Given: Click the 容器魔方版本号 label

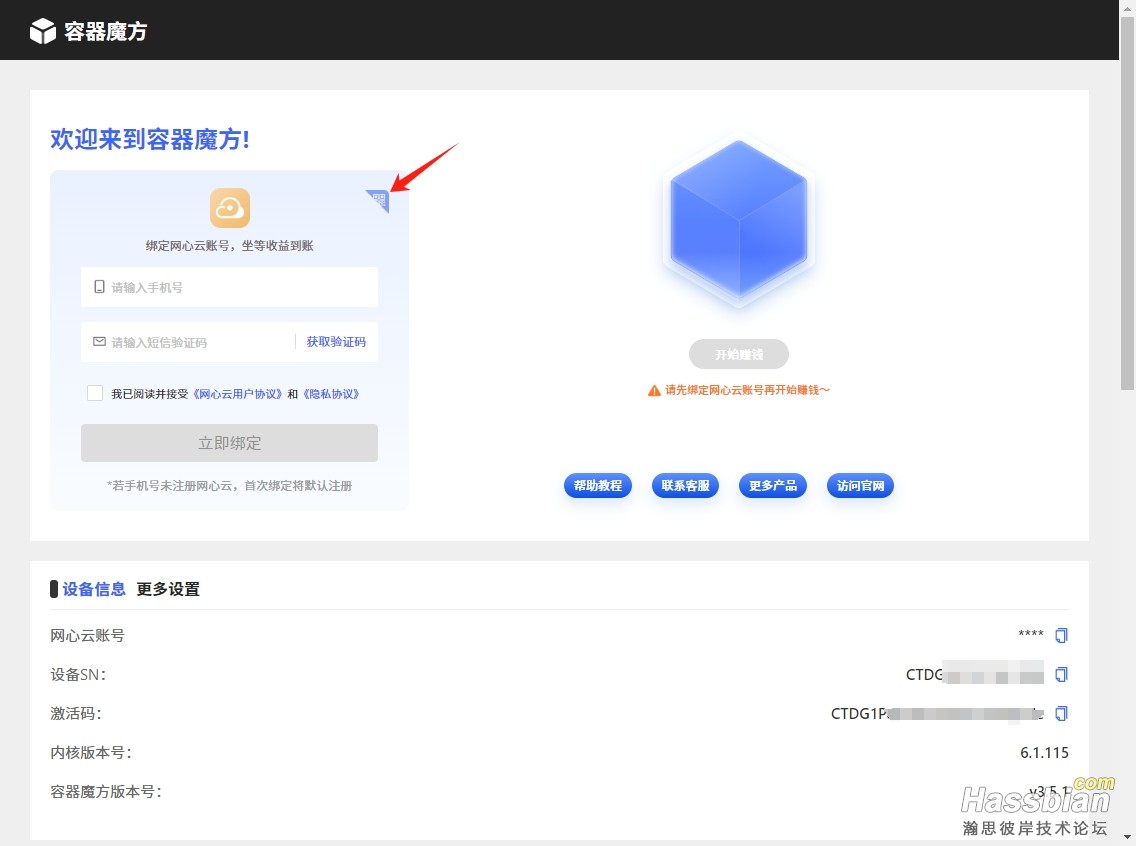Looking at the screenshot, I should pyautogui.click(x=106, y=792).
